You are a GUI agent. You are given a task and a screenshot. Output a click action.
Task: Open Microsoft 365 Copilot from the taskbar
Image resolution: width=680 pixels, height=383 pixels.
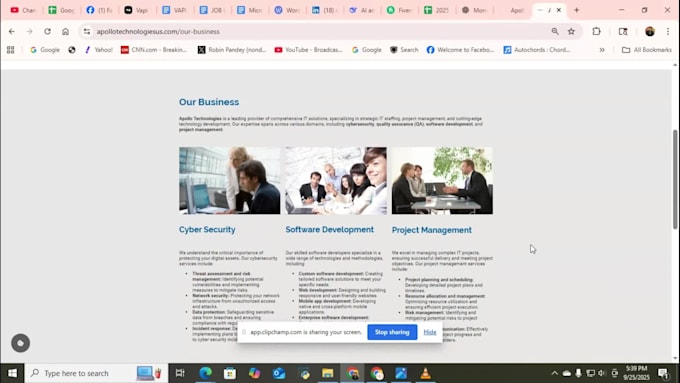(x=254, y=373)
